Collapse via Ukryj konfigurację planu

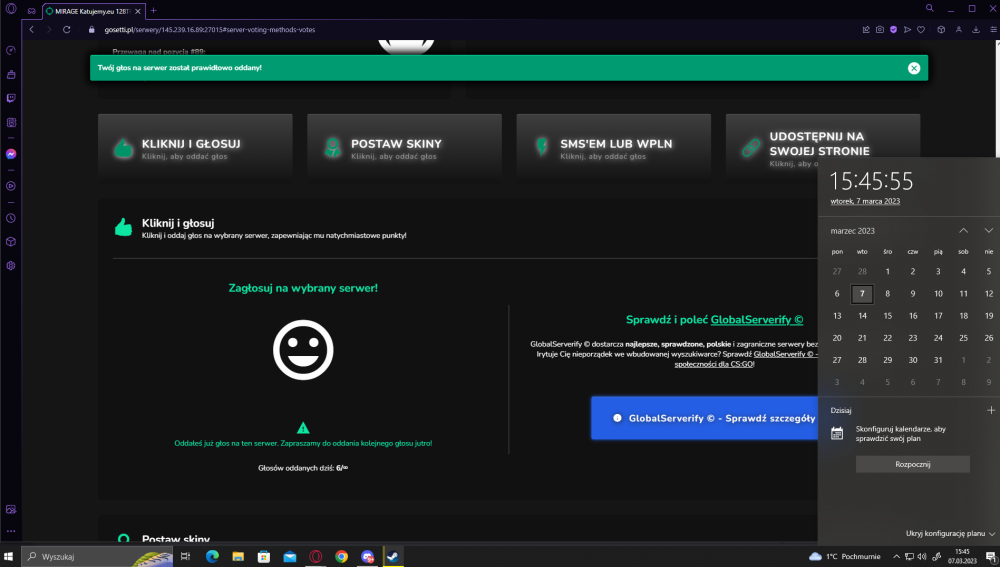pos(950,533)
